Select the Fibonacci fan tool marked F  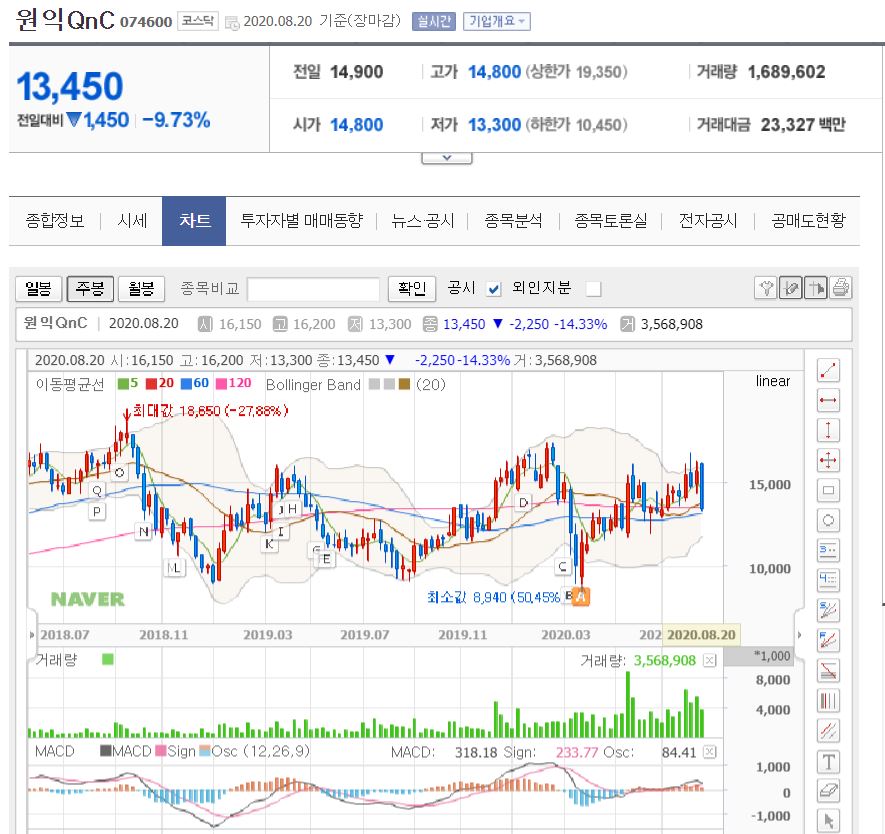(x=828, y=640)
